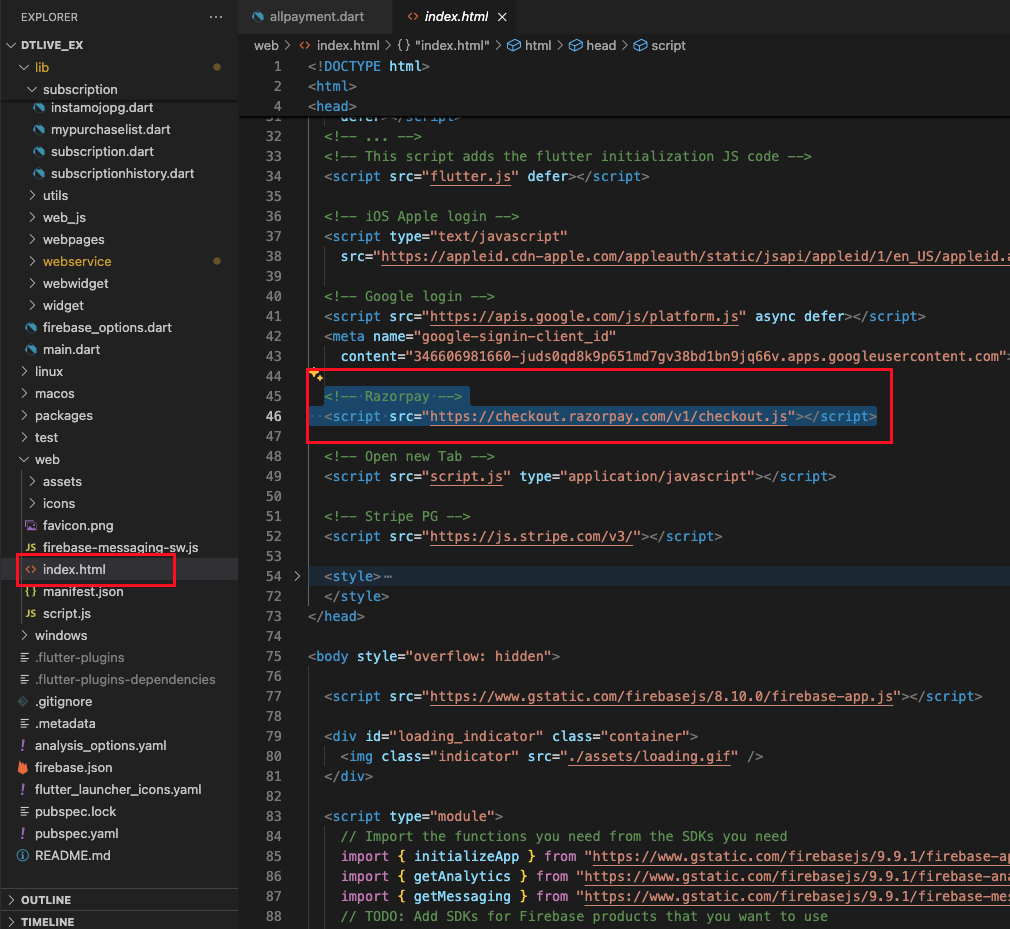Click info icon beside README.md
1010x929 pixels.
pos(23,855)
